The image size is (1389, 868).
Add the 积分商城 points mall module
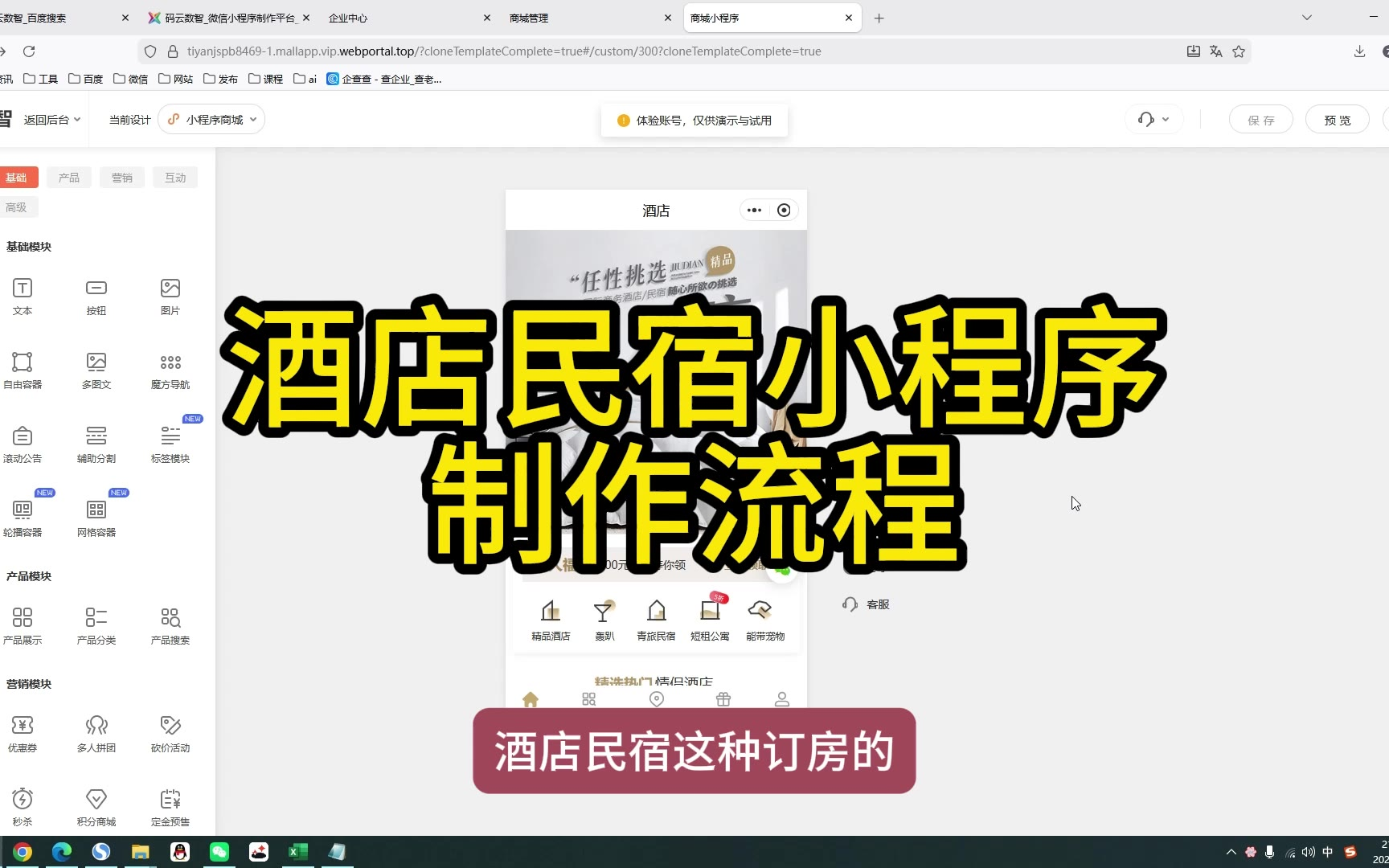[96, 808]
